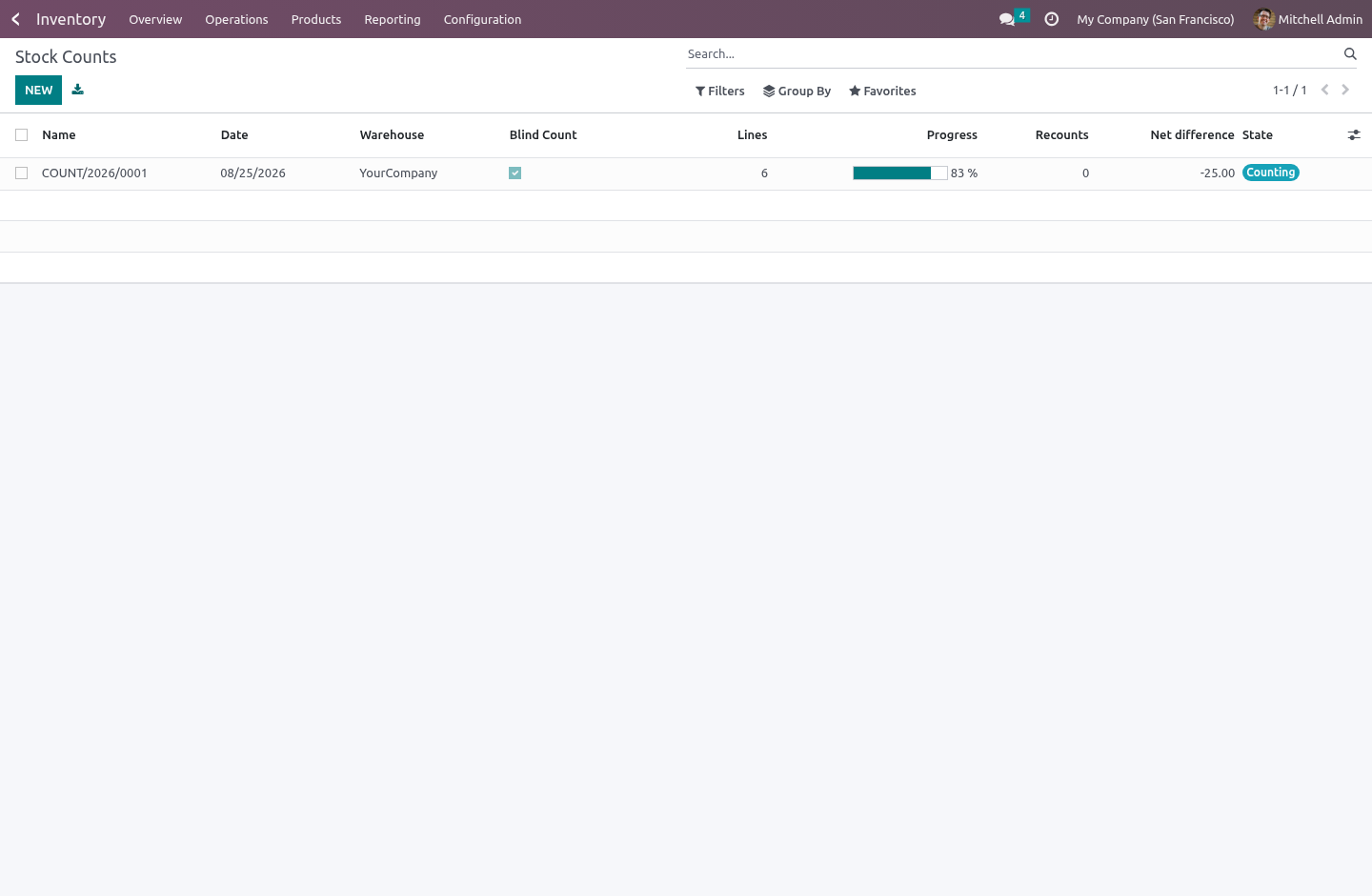Select the COUNT/2026/0001 row checkbox
Image resolution: width=1372 pixels, height=896 pixels.
tap(22, 173)
